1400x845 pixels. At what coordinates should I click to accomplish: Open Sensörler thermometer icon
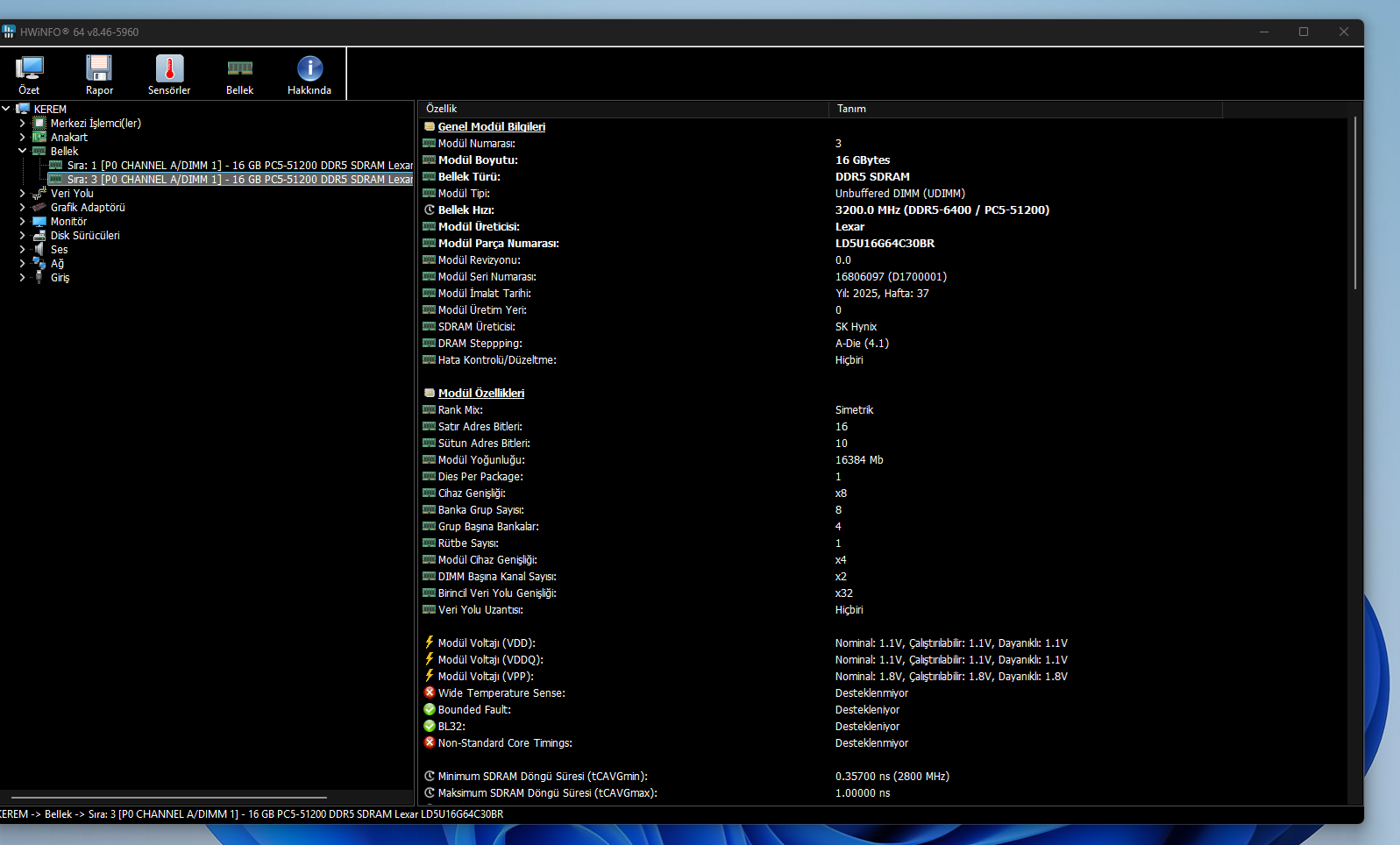169,68
